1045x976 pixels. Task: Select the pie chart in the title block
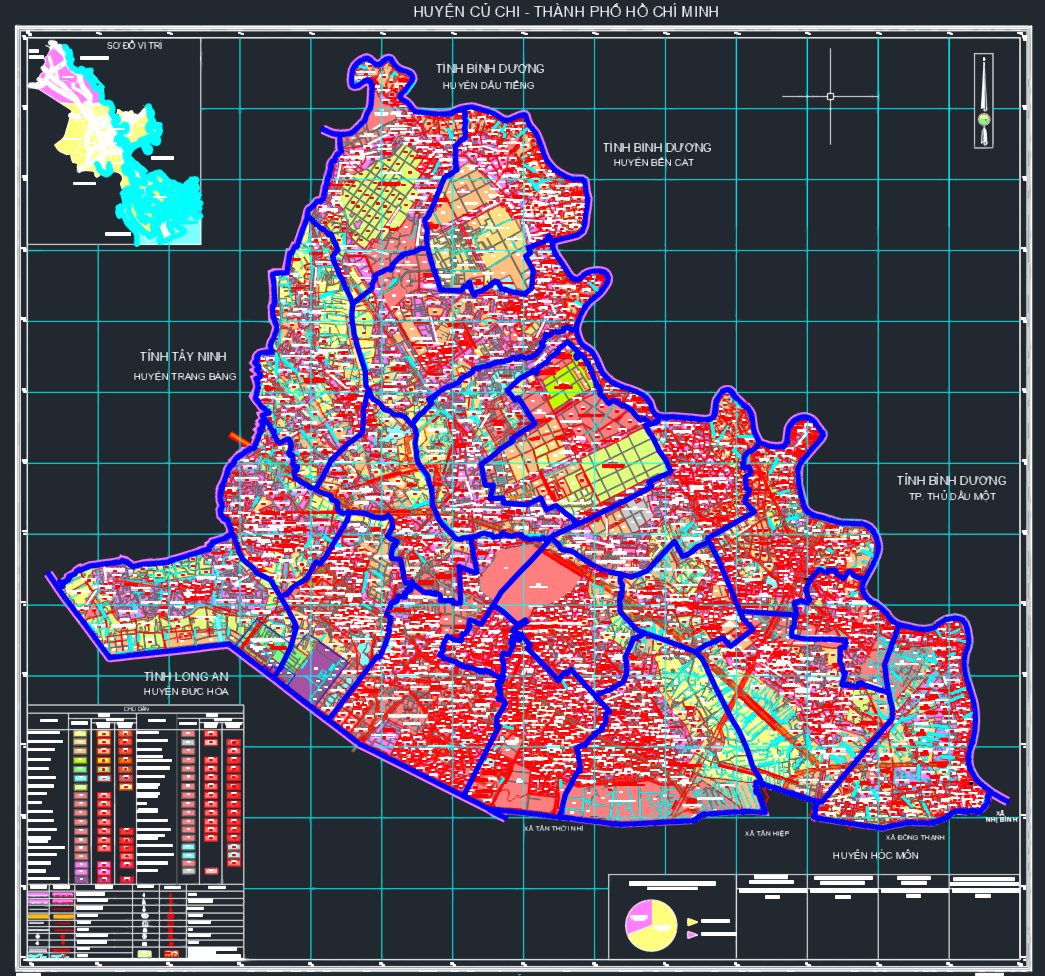coord(650,925)
